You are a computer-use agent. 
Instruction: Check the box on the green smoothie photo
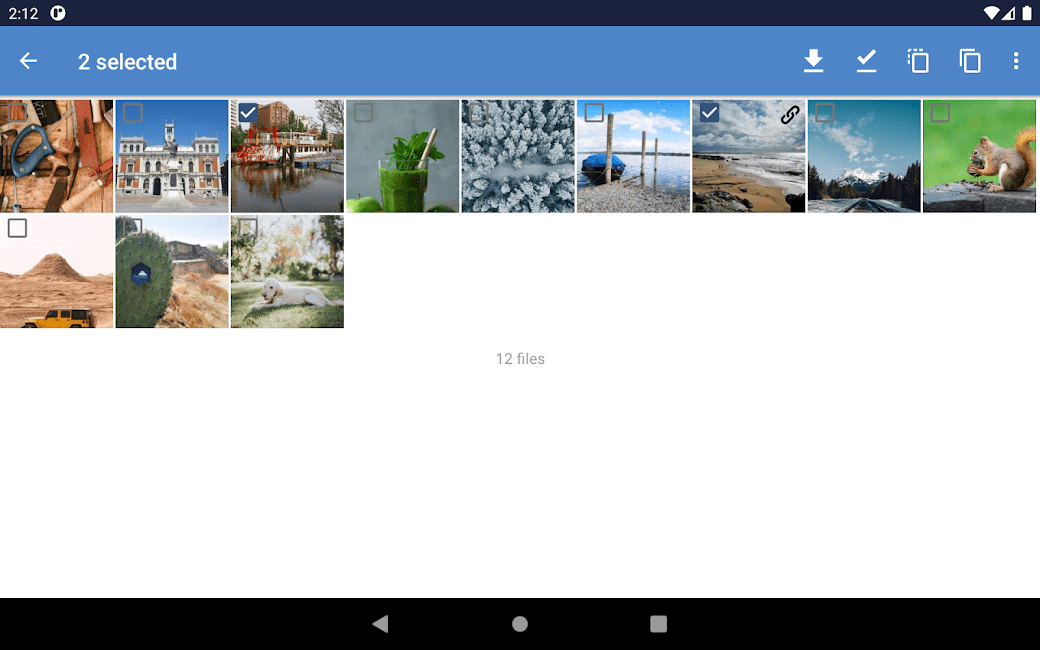363,113
